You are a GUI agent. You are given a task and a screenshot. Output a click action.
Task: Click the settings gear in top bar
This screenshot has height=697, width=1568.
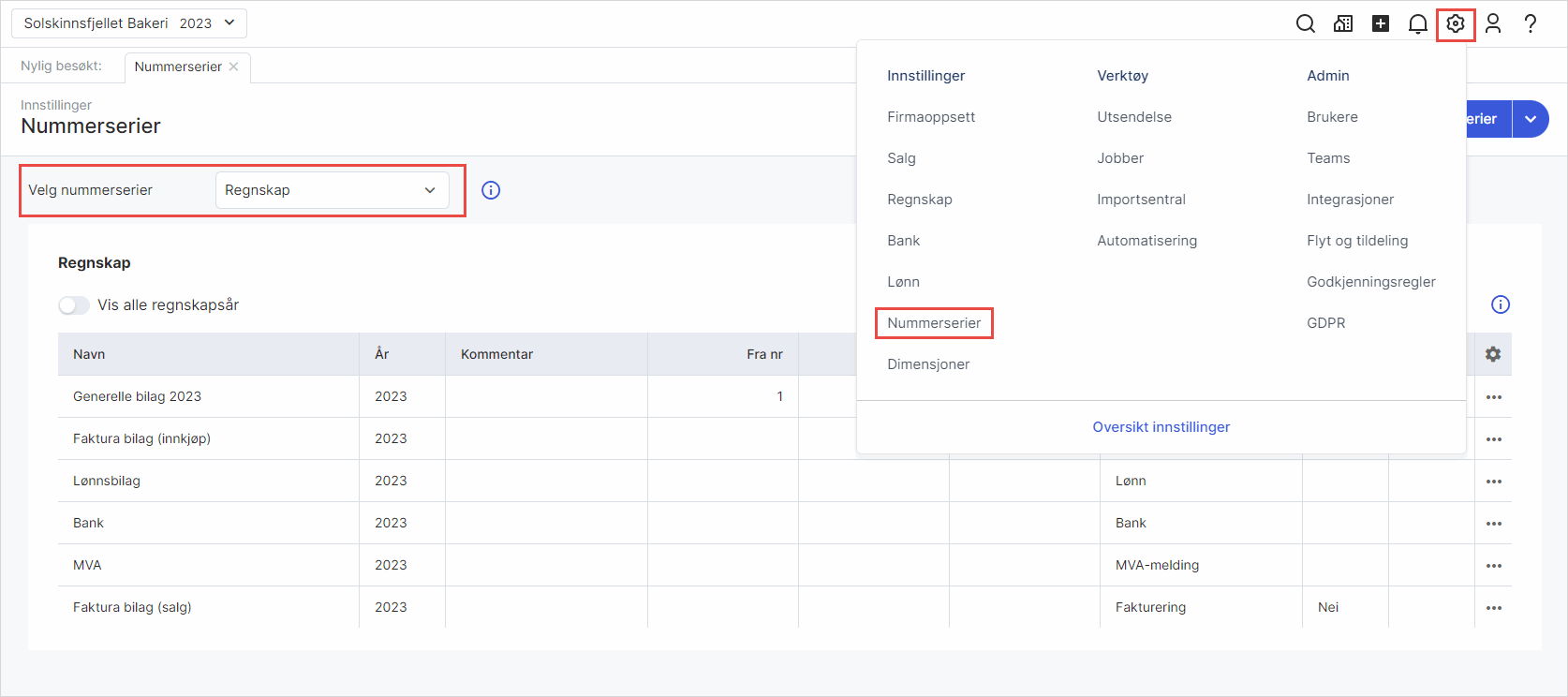click(x=1456, y=24)
